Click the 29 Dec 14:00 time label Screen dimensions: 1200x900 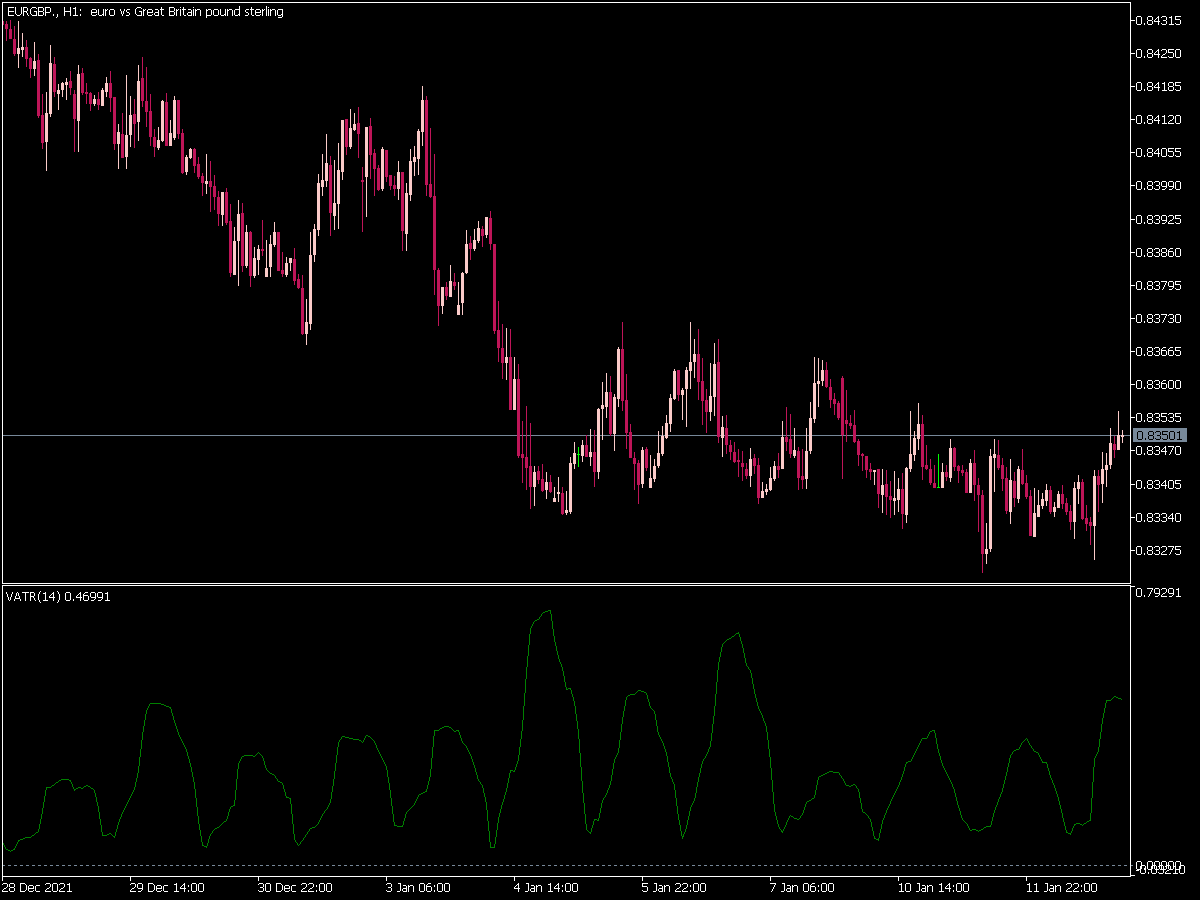pos(167,887)
